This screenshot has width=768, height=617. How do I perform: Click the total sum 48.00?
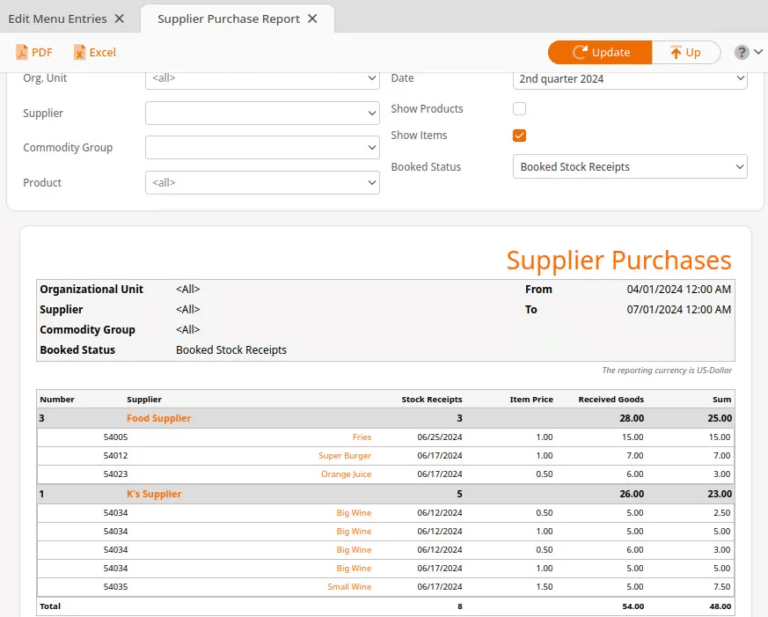click(x=720, y=606)
